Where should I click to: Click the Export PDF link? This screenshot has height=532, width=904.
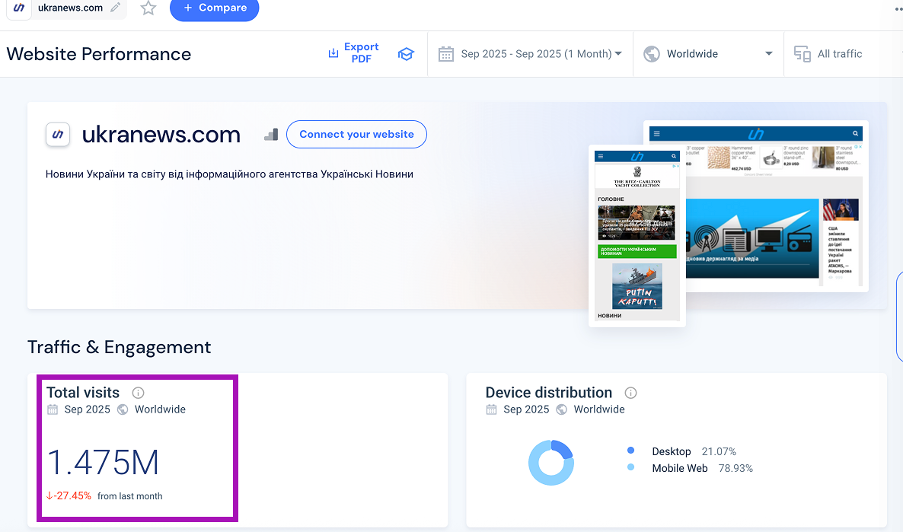[x=361, y=53]
